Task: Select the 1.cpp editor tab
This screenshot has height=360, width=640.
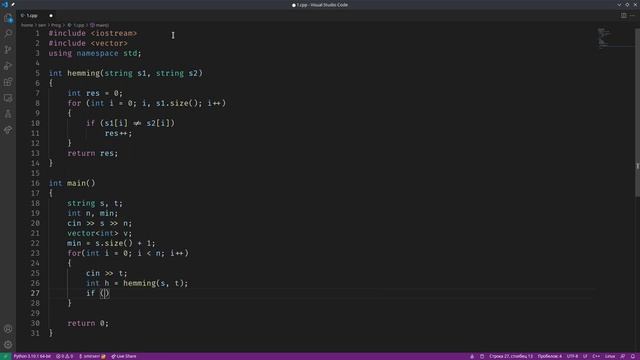Action: (36, 16)
